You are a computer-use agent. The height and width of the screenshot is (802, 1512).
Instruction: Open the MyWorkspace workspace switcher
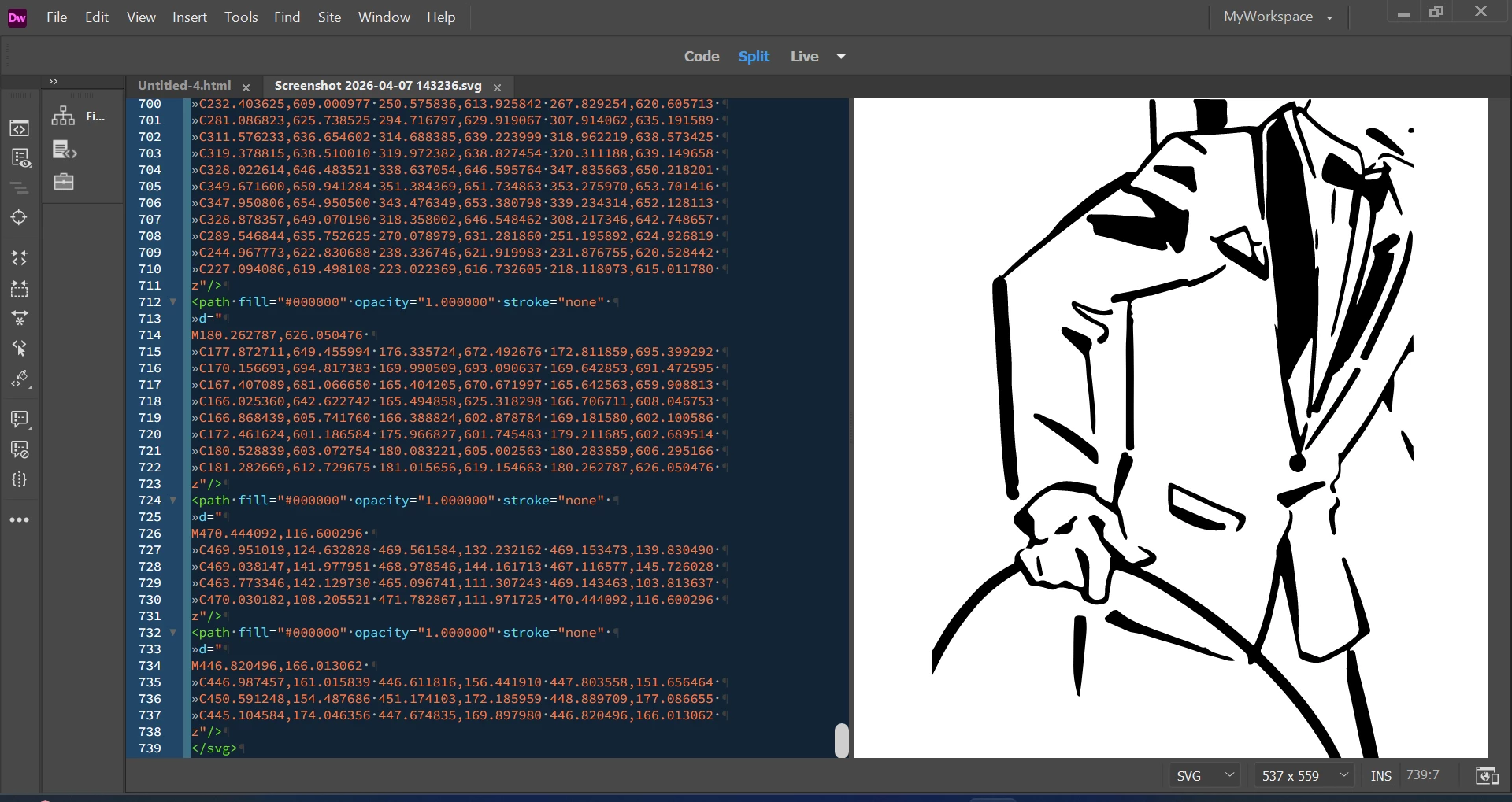[x=1277, y=17]
